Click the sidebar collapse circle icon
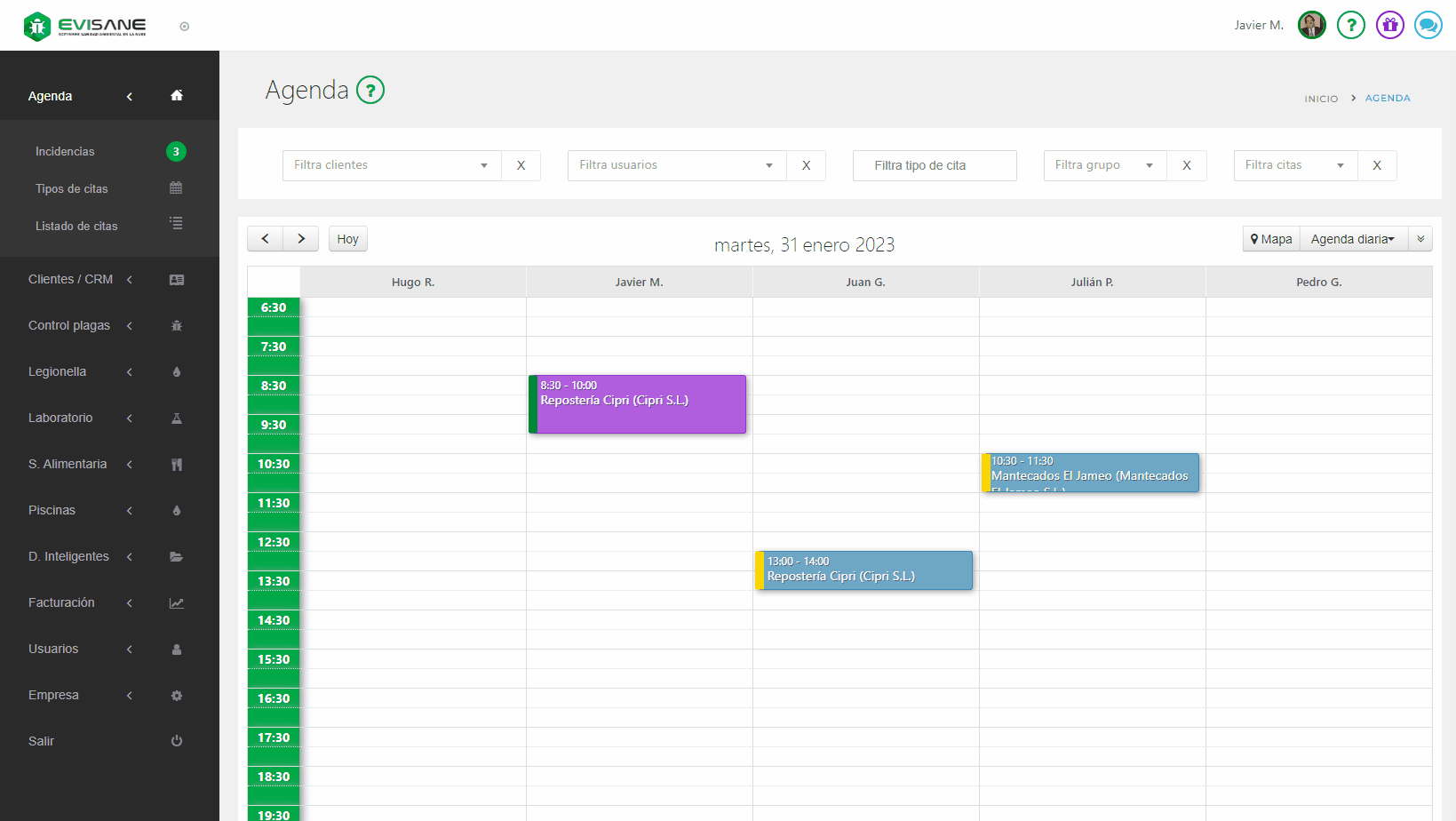This screenshot has width=1456, height=821. click(x=185, y=27)
